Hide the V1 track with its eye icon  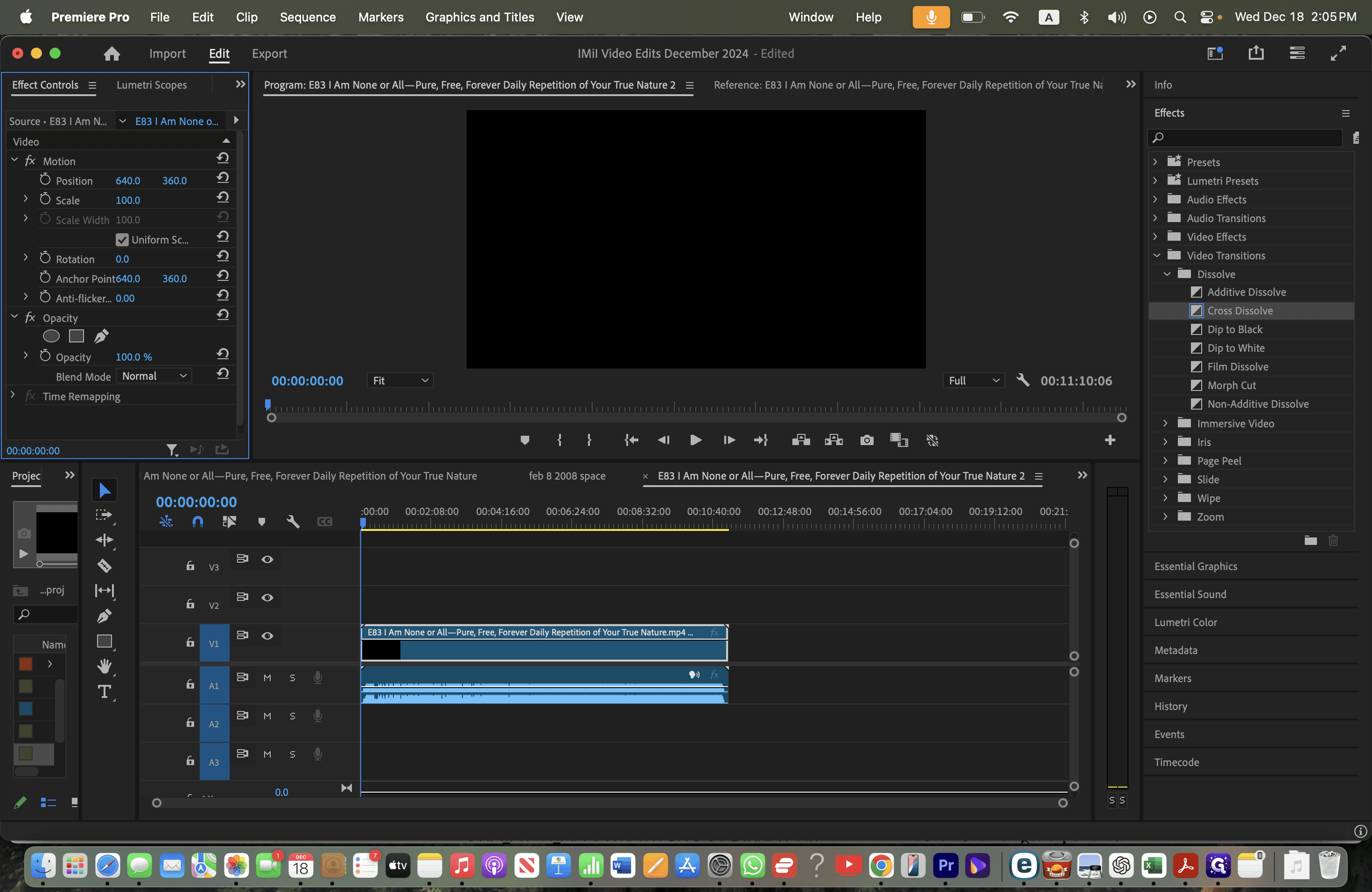point(267,635)
